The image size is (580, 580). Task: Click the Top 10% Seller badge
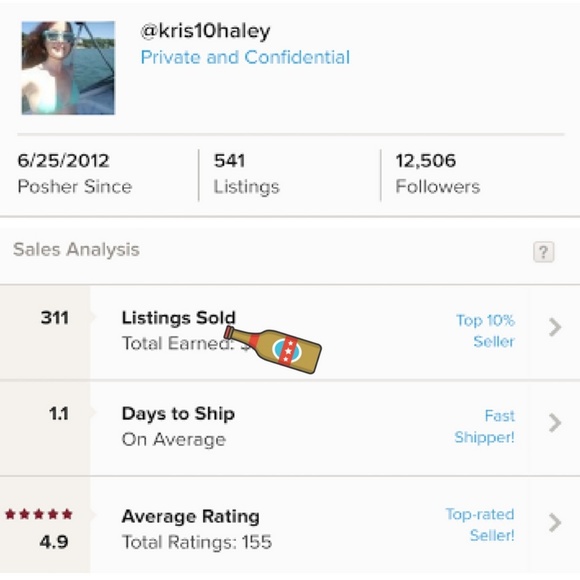point(485,331)
